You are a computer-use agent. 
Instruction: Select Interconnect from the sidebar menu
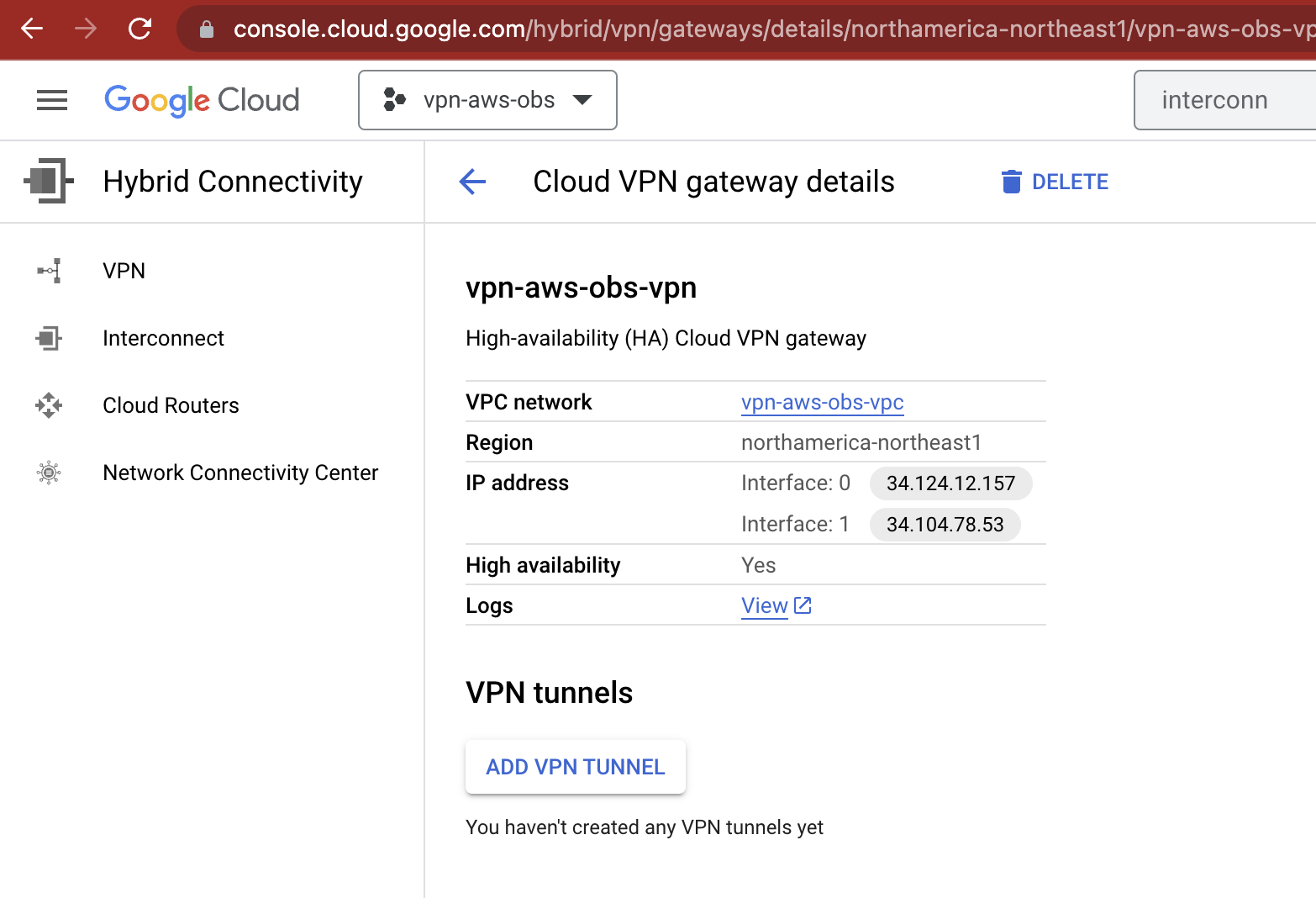(163, 338)
